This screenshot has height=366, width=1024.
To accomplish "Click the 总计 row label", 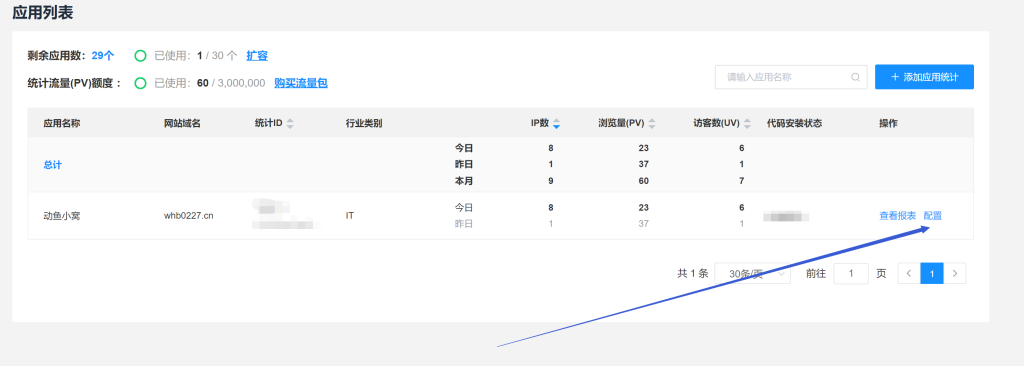I will 53,165.
